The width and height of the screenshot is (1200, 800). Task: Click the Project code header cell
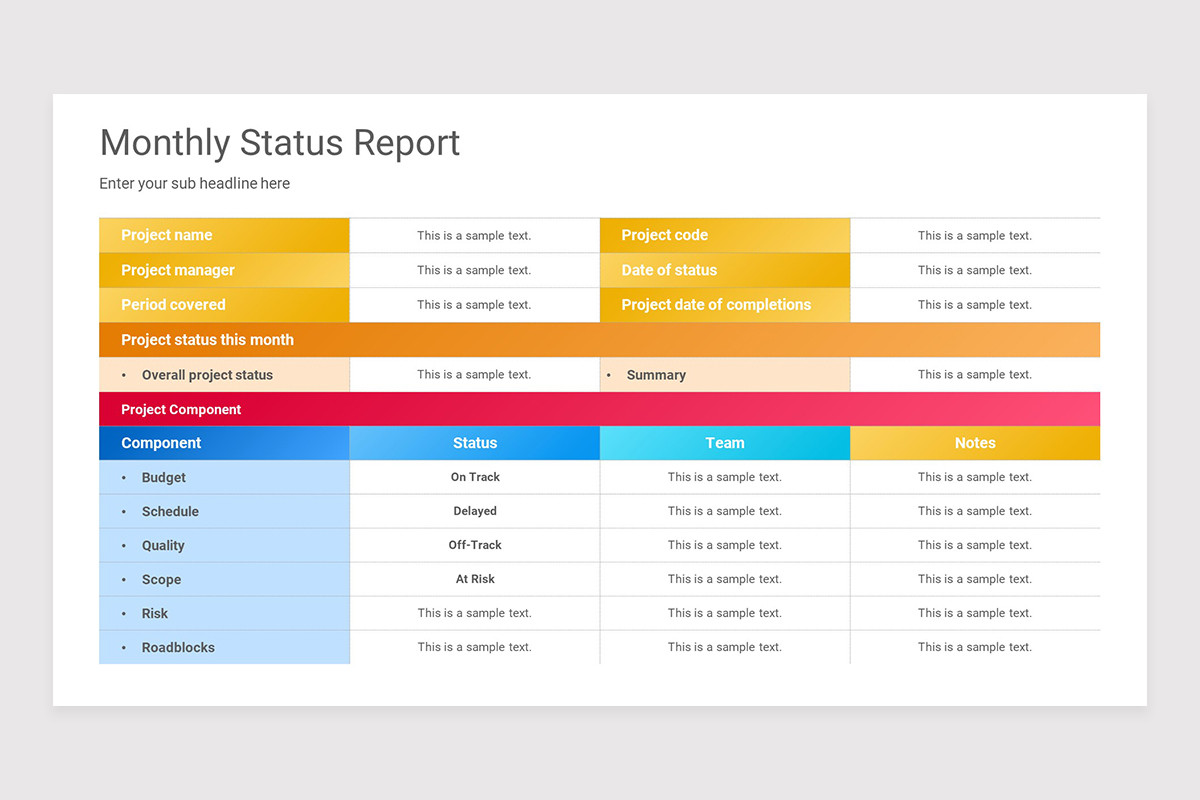tap(664, 235)
